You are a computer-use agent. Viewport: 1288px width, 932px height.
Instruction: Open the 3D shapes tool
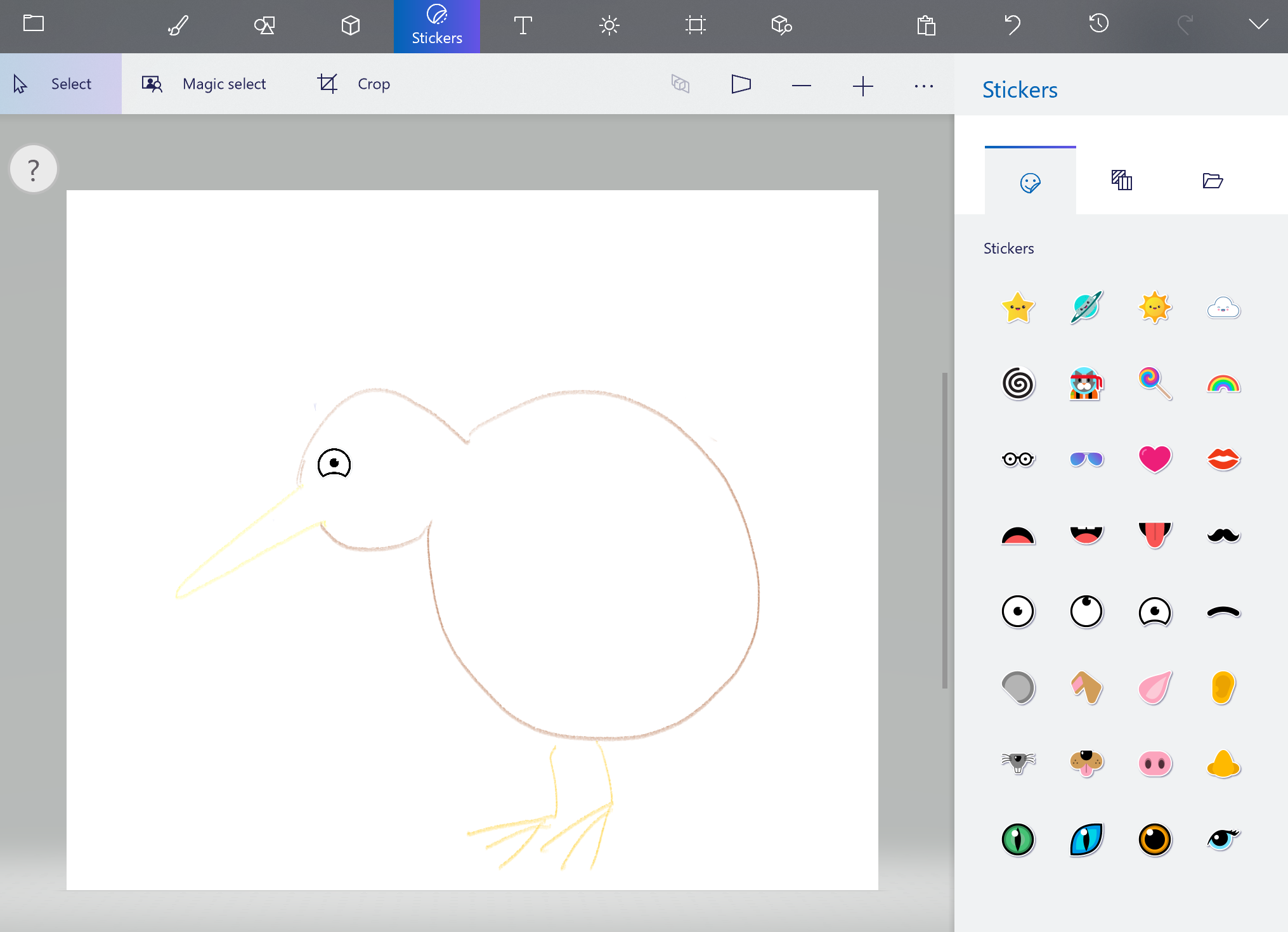click(350, 25)
